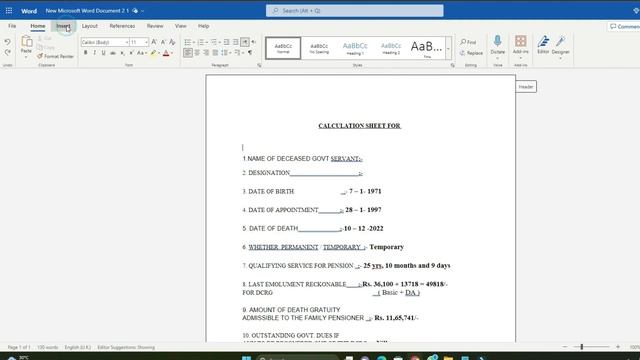Open document title options chevron

(x=142, y=11)
